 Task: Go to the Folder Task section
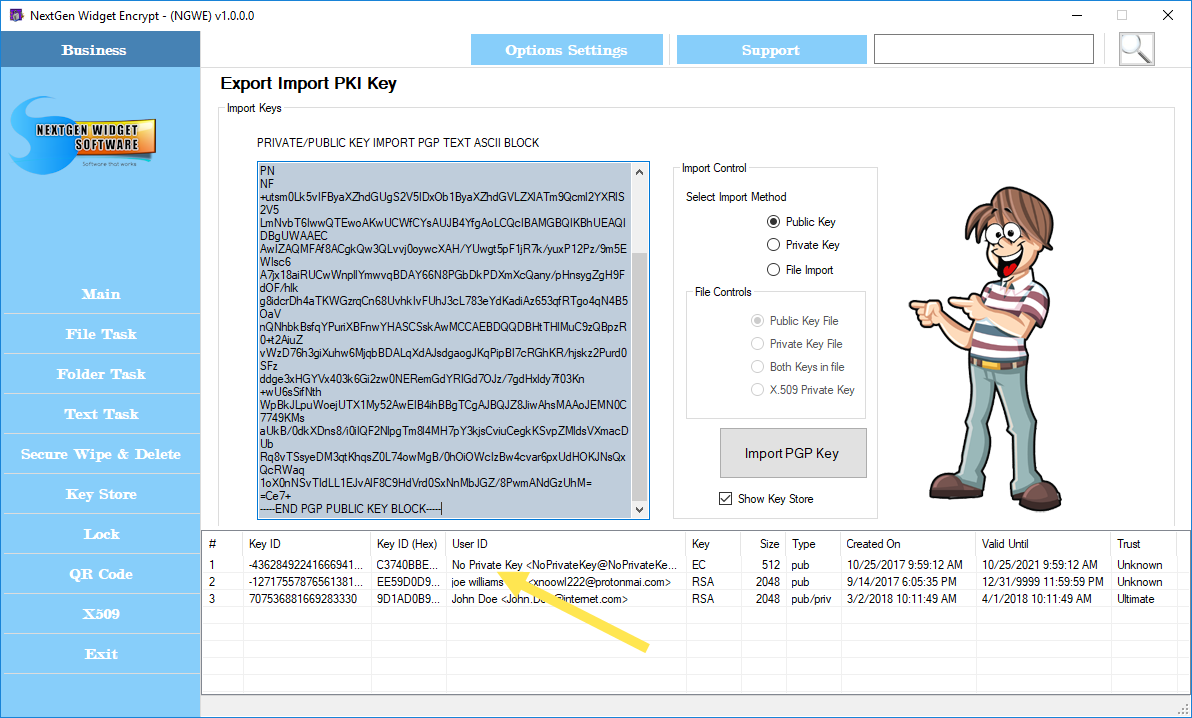[101, 374]
